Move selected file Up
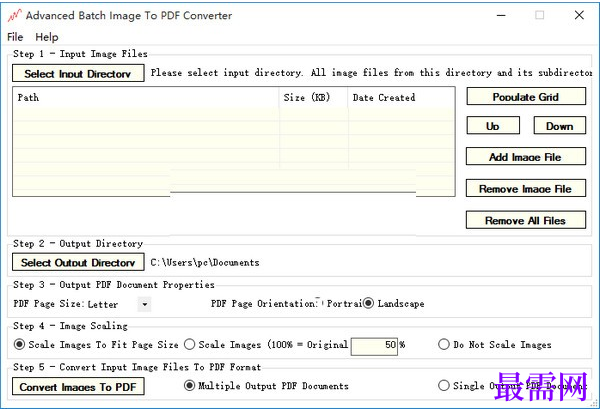Viewport: 606px width, 418px height. coord(493,126)
